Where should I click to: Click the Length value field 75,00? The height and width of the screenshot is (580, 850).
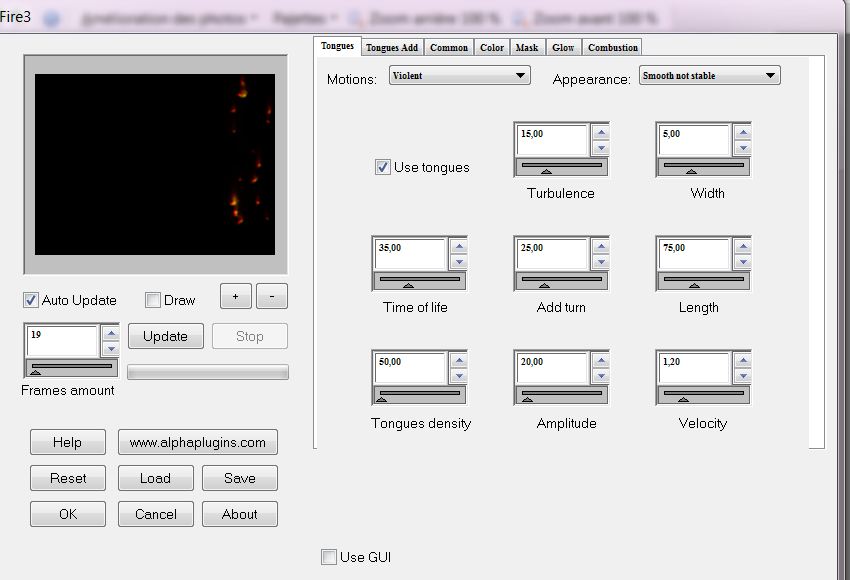(694, 254)
